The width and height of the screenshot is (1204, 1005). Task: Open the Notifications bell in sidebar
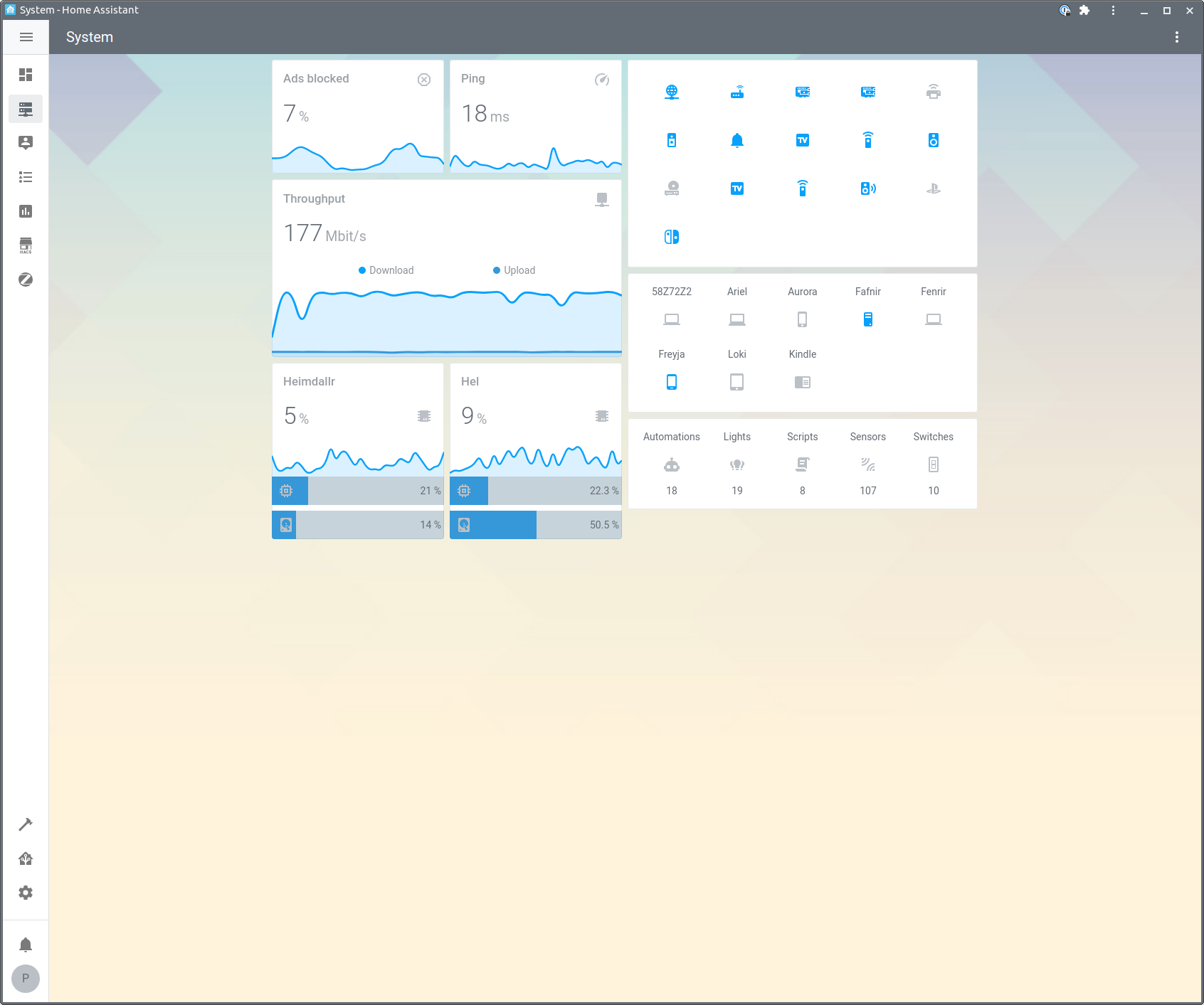pyautogui.click(x=26, y=945)
